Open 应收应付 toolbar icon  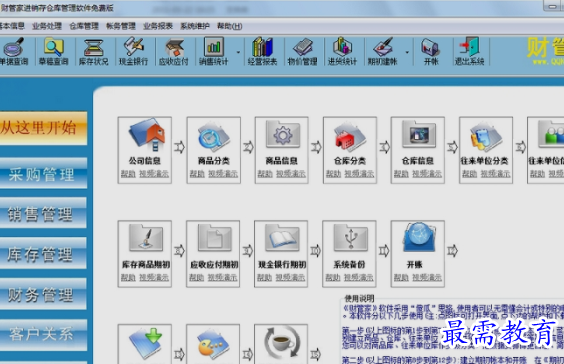point(173,52)
